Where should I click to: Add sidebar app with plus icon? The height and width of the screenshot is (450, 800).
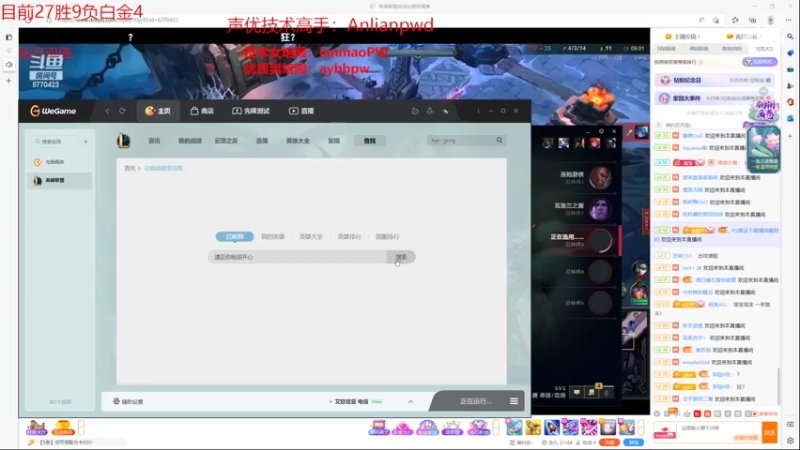[x=790, y=136]
